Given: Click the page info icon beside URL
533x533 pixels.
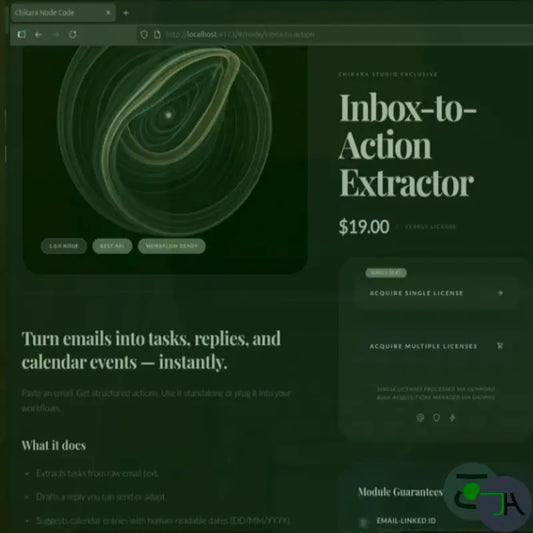Looking at the screenshot, I should pyautogui.click(x=157, y=34).
